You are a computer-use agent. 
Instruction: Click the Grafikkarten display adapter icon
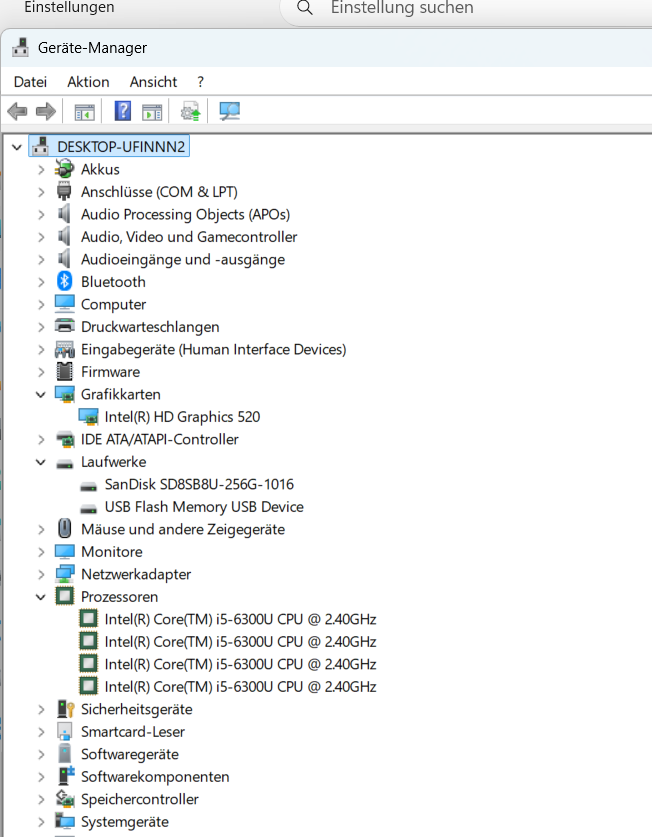pyautogui.click(x=65, y=394)
